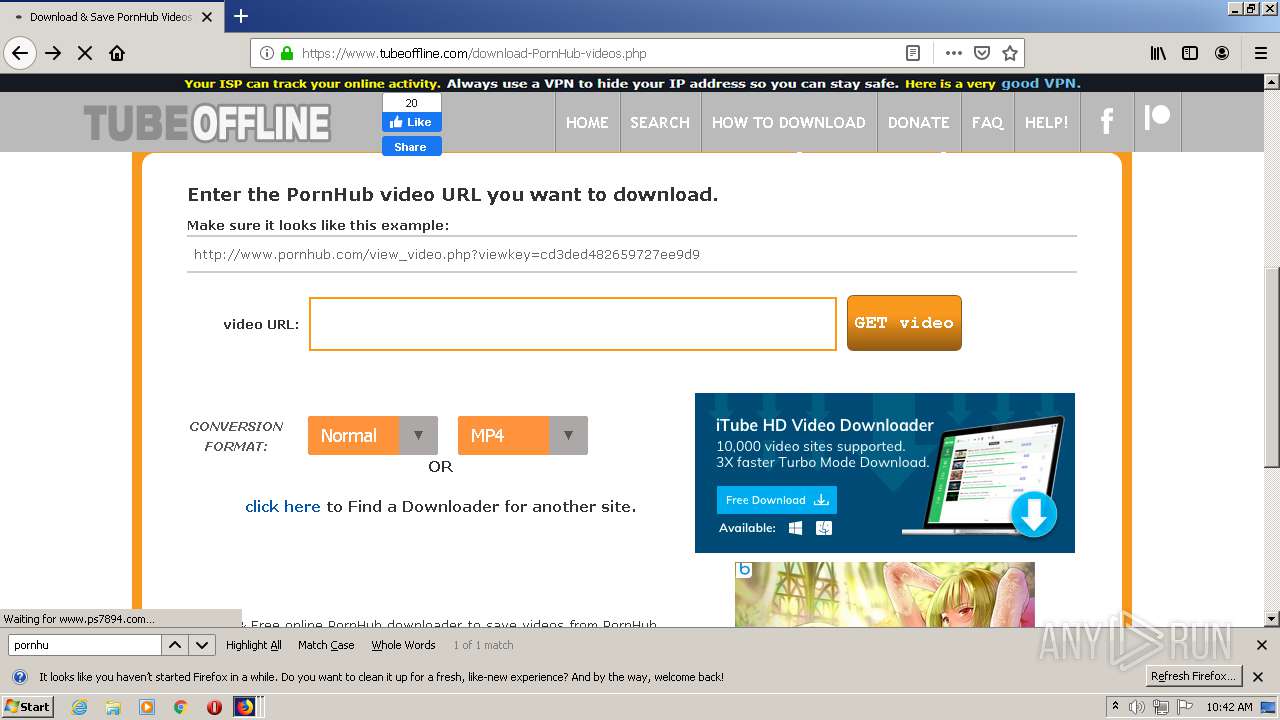Open DONATE menu item
The image size is (1280, 720).
[x=919, y=122]
